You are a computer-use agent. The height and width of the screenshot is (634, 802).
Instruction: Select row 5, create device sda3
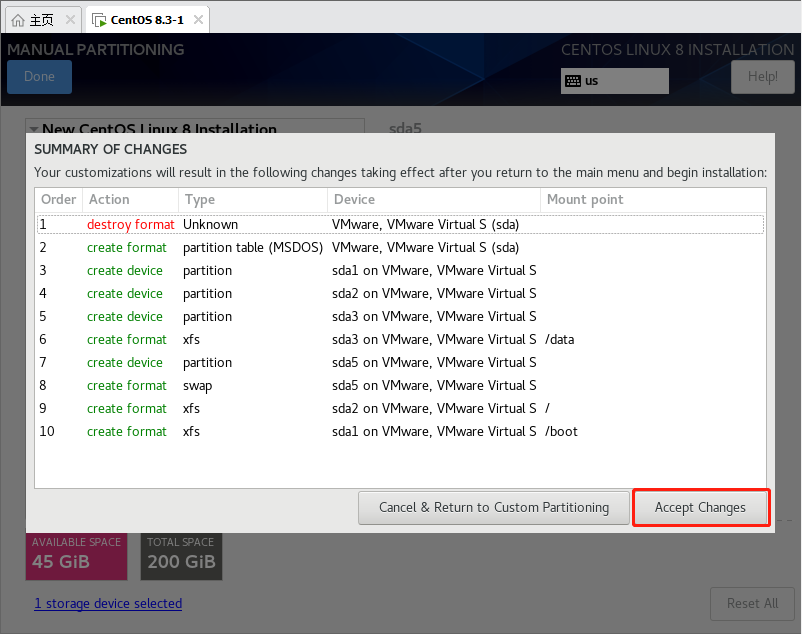pos(400,316)
